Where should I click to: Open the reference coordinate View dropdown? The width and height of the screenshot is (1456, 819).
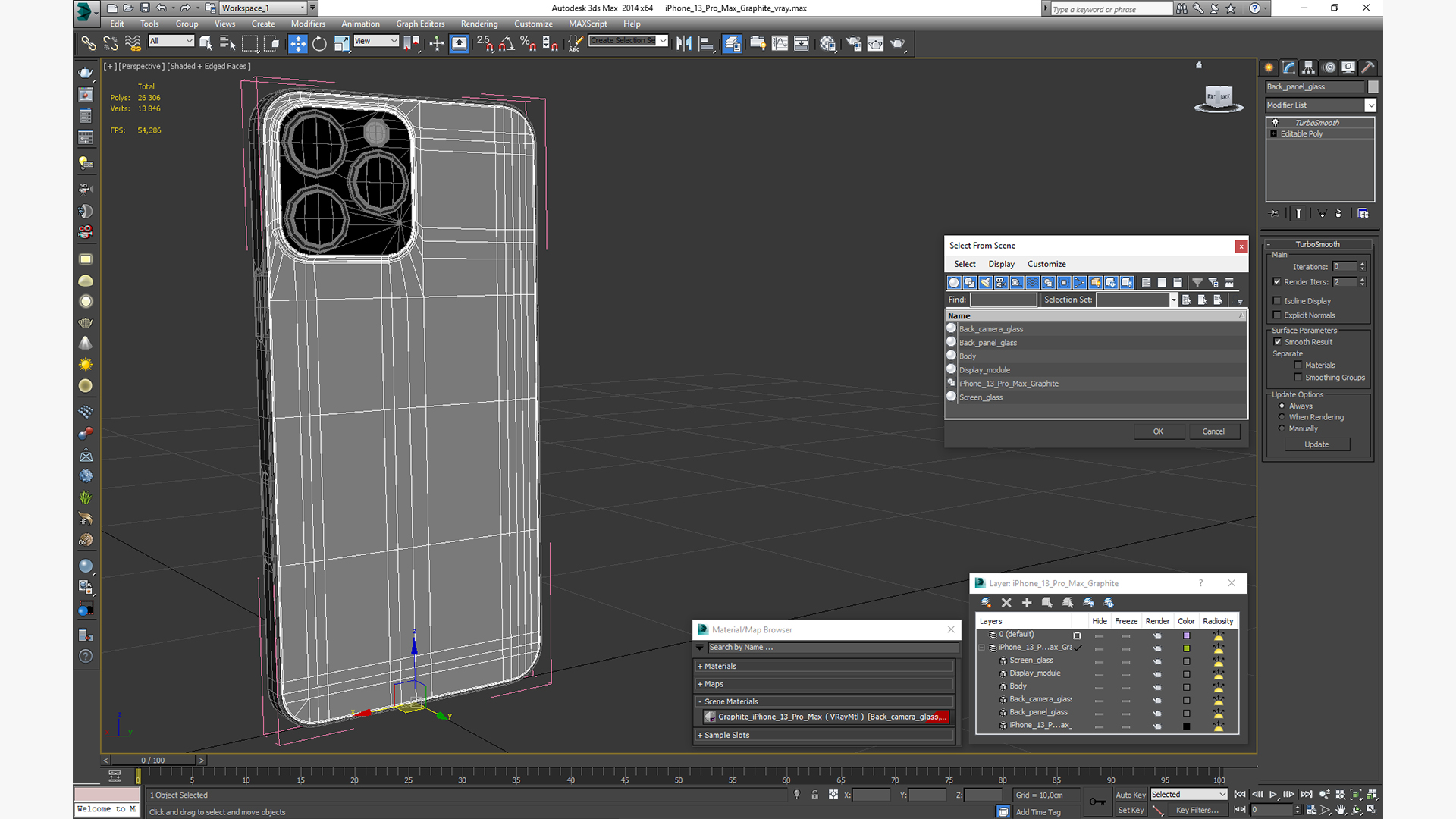(x=376, y=41)
